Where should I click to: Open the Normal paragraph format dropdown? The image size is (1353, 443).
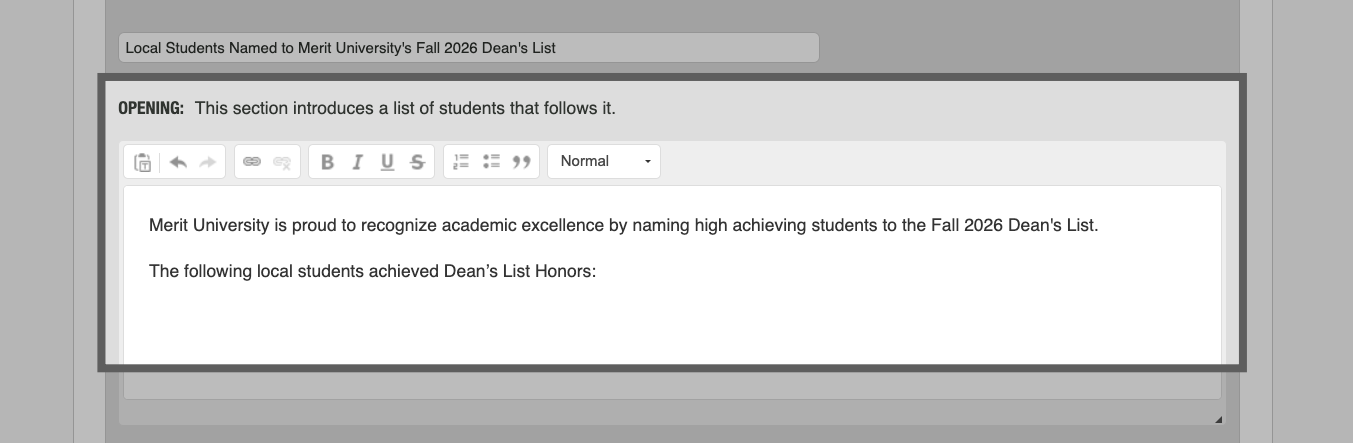(x=604, y=162)
